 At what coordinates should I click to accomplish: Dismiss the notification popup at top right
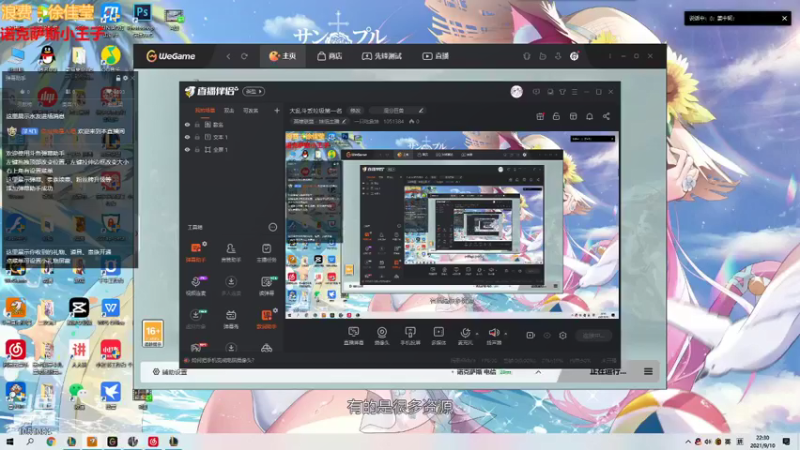tap(784, 18)
